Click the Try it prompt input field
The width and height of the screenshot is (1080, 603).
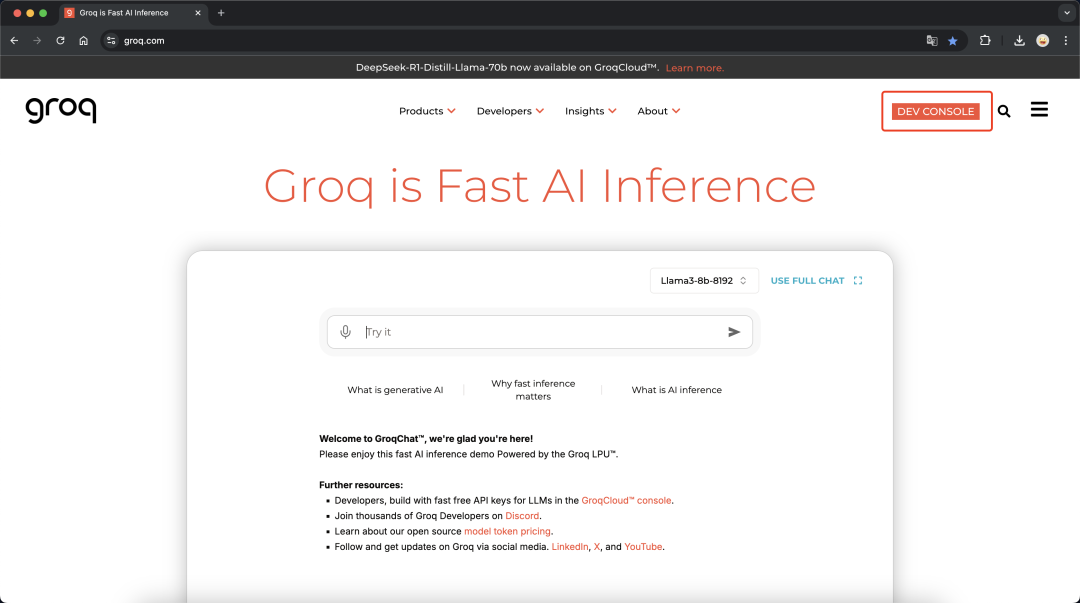point(540,332)
